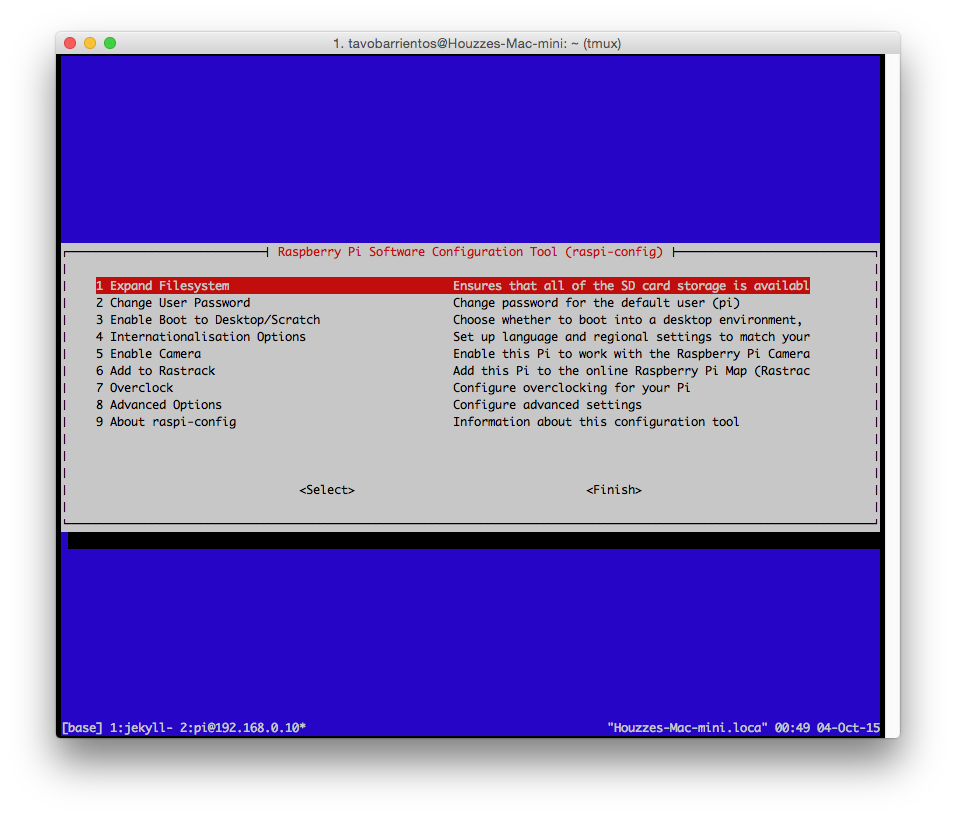
Task: Open Advanced Options entry
Action: (159, 405)
